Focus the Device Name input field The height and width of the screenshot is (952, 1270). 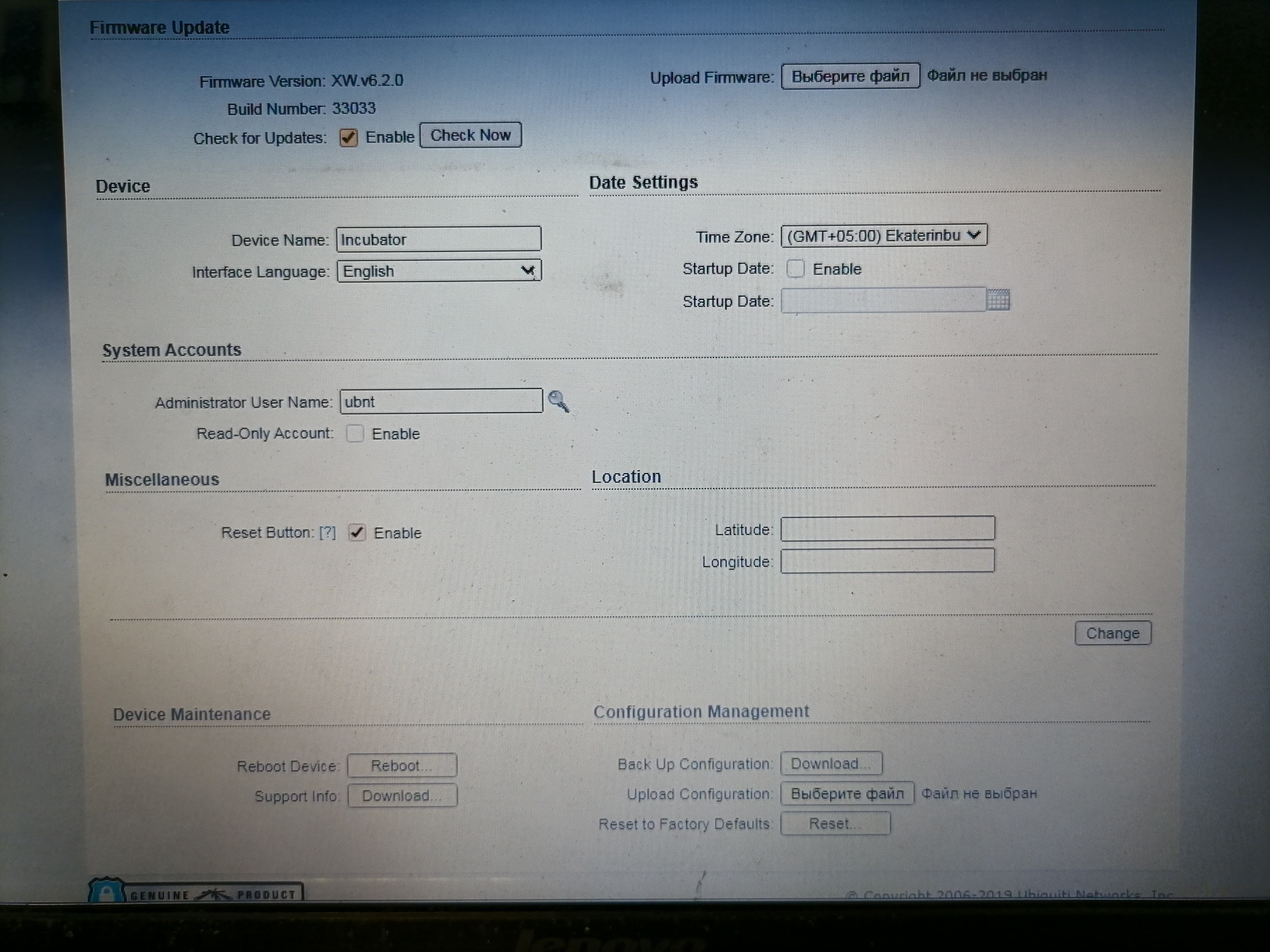click(439, 239)
